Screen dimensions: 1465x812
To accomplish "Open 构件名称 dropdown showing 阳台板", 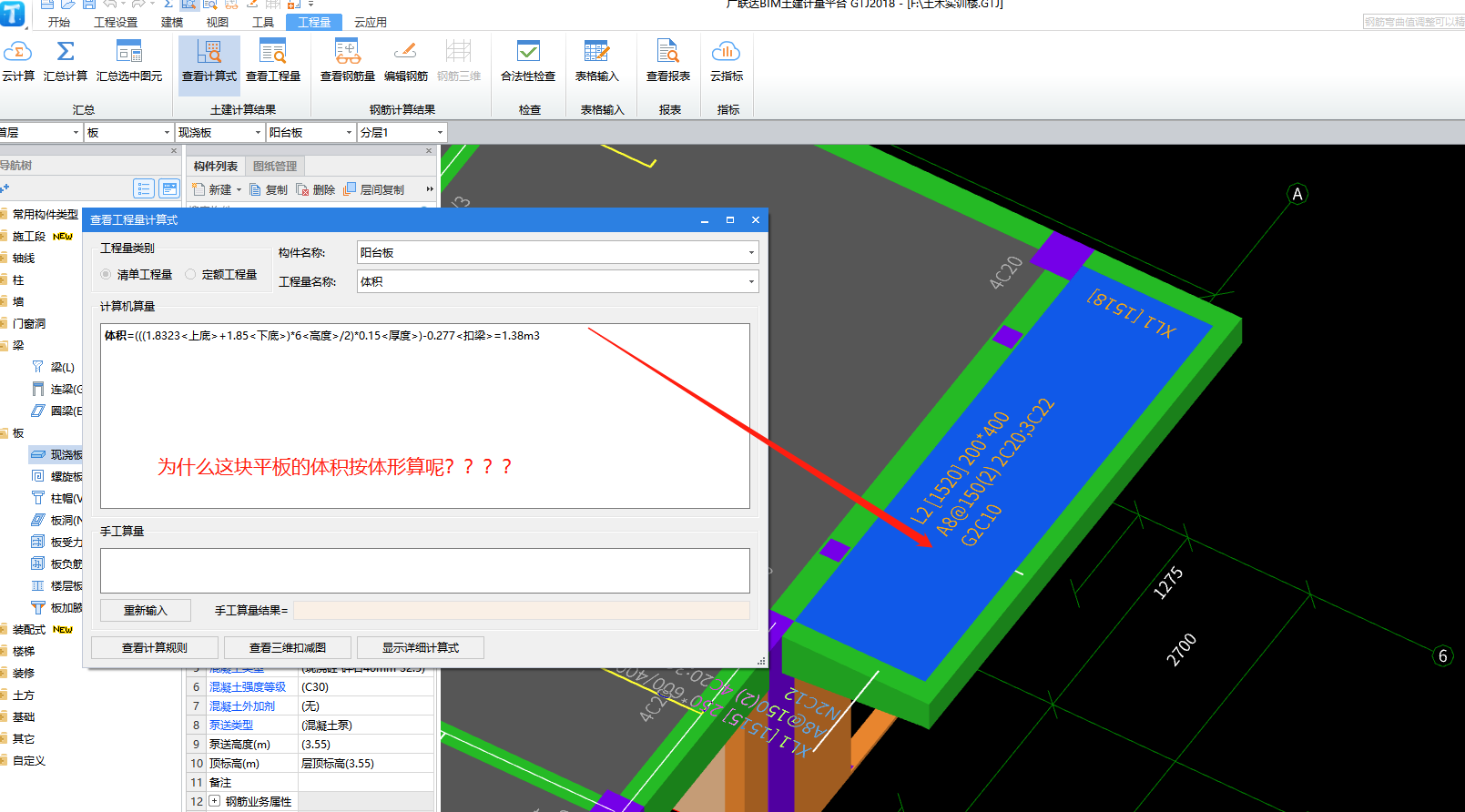I will pos(557,252).
